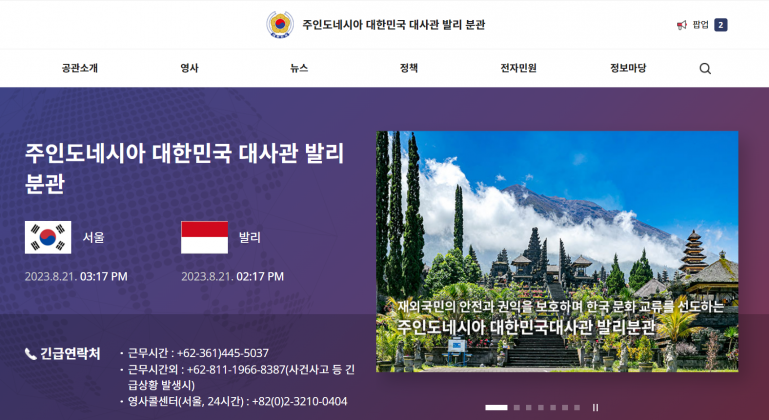
Task: Pause the banner slideshow
Action: [595, 408]
